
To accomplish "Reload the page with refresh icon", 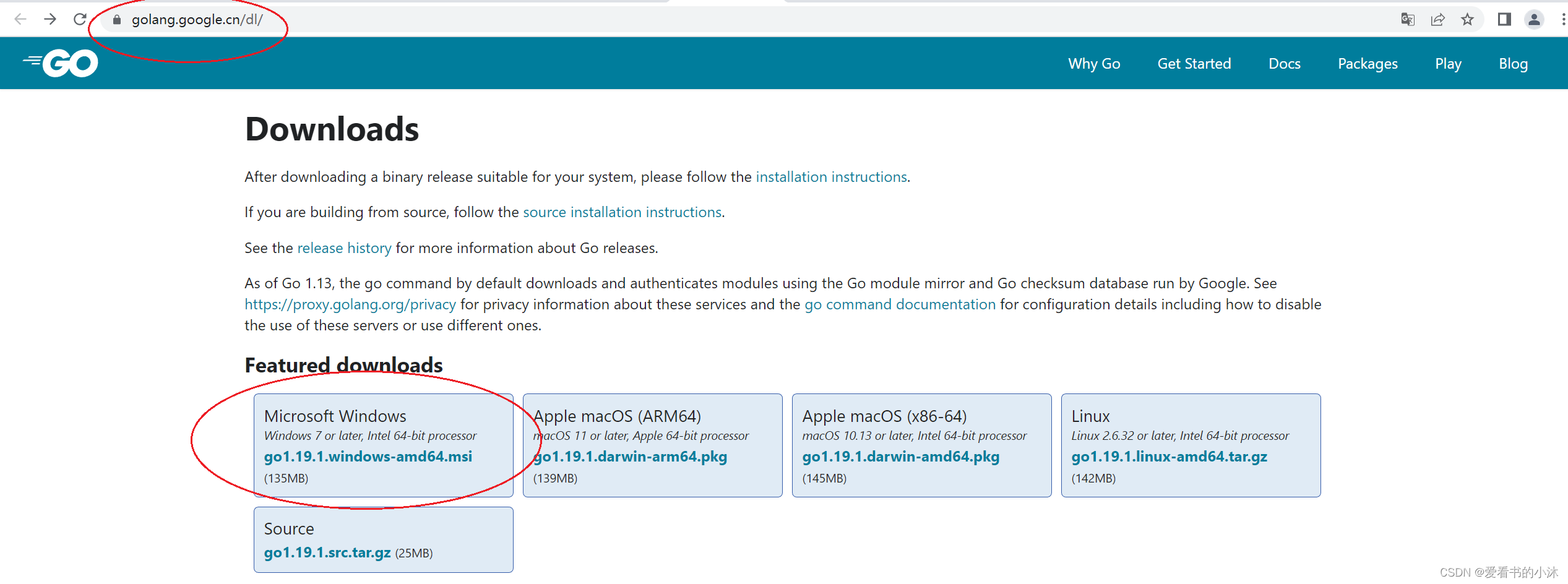I will click(x=80, y=19).
